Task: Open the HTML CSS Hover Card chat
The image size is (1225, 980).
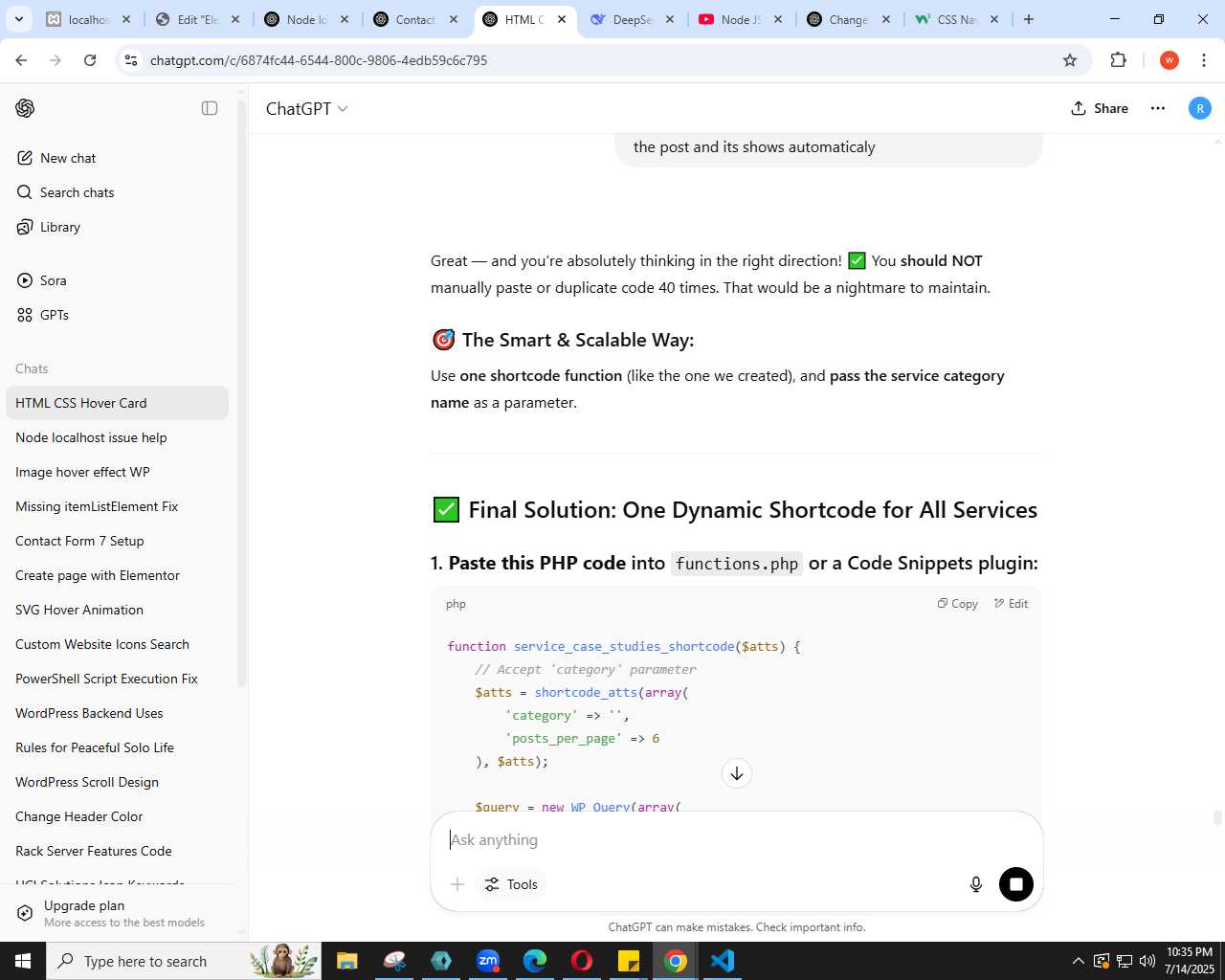Action: point(117,403)
